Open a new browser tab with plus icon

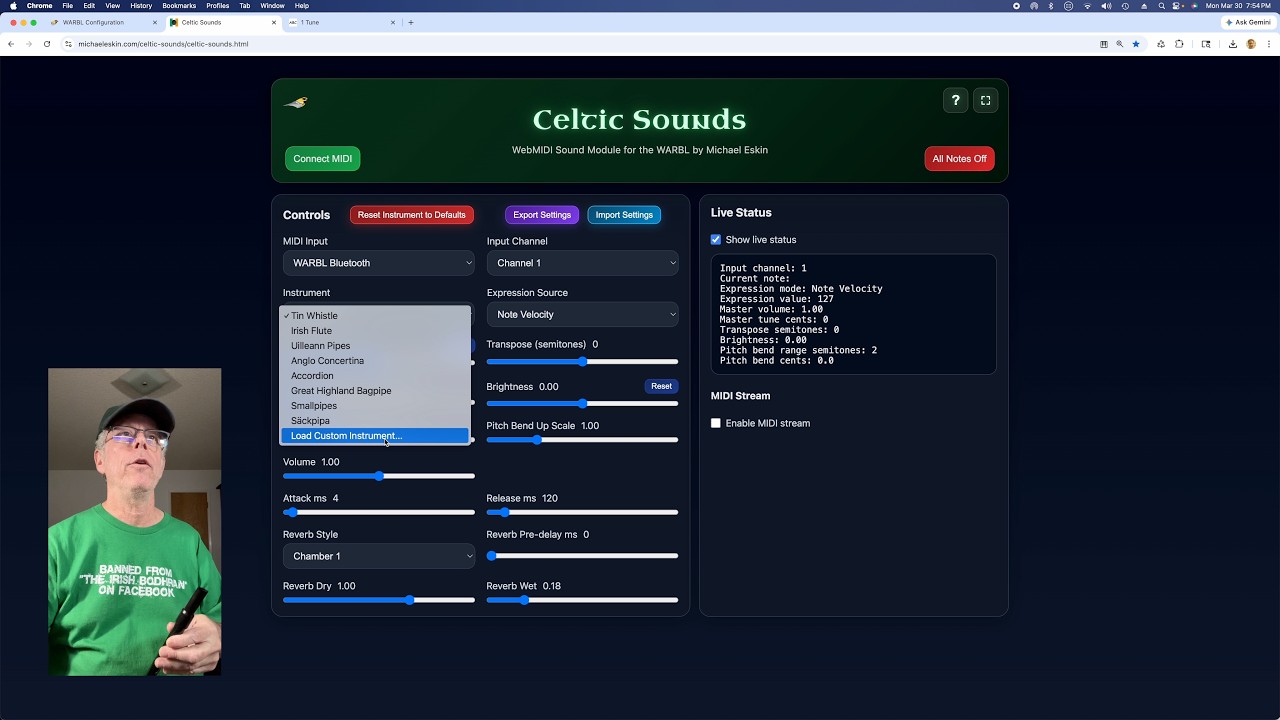click(x=411, y=22)
